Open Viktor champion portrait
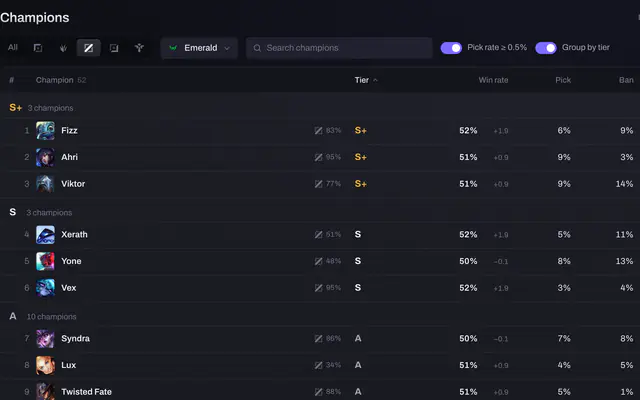The image size is (640, 400). (45, 184)
